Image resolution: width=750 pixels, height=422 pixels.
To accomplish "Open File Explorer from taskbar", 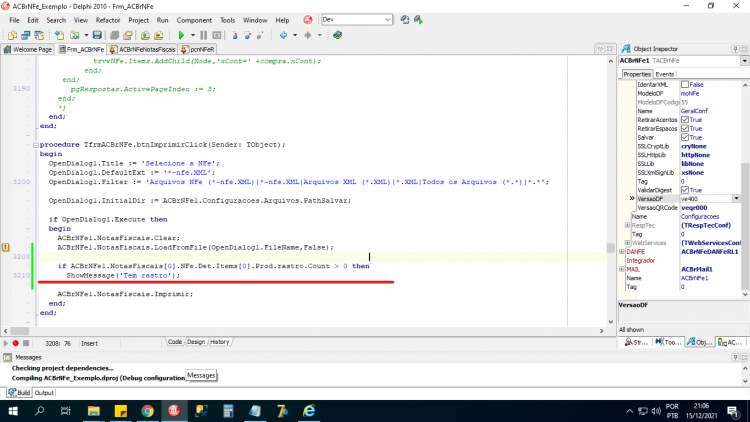I will 94,411.
